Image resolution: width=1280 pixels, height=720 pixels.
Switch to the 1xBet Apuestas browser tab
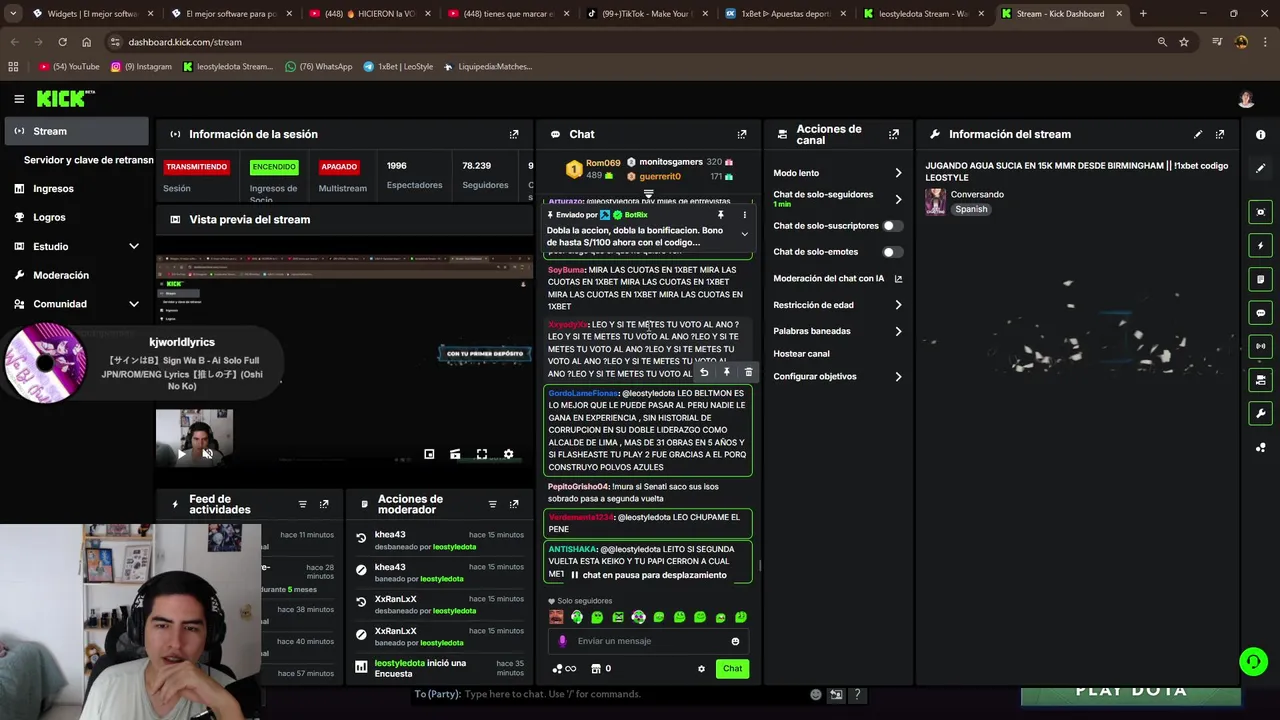(x=783, y=14)
